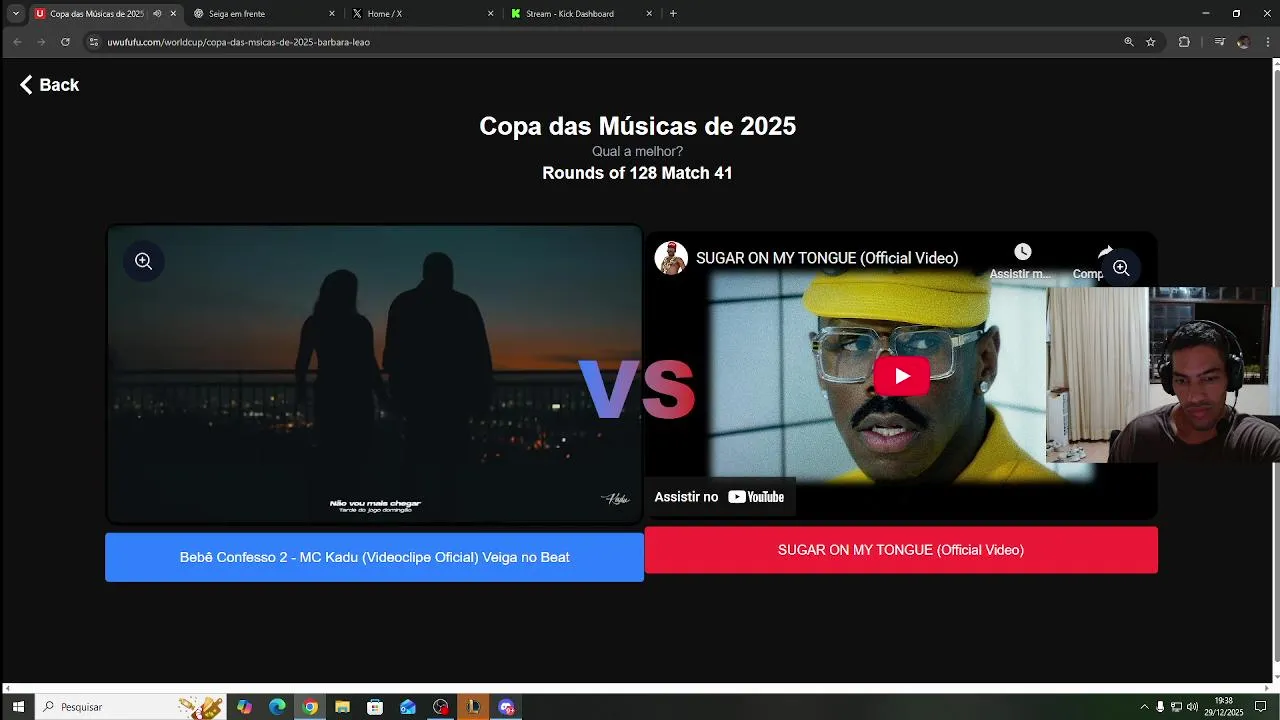Open File Explorer from taskbar
This screenshot has width=1280, height=720.
(342, 707)
